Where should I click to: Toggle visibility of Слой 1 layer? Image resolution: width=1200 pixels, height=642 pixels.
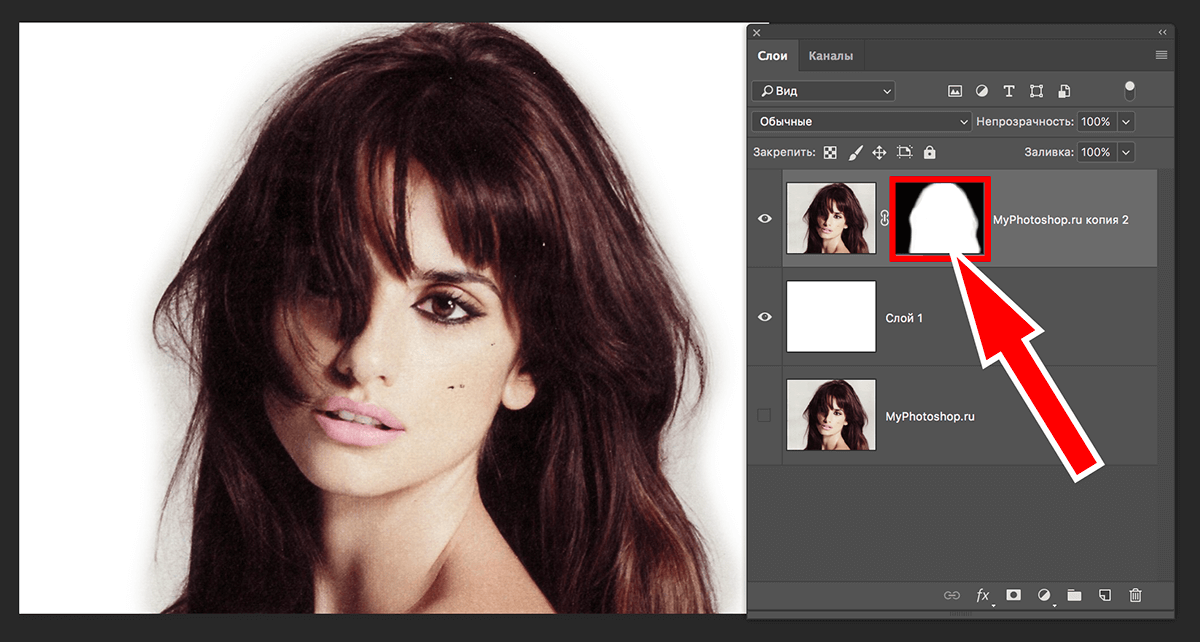(765, 317)
